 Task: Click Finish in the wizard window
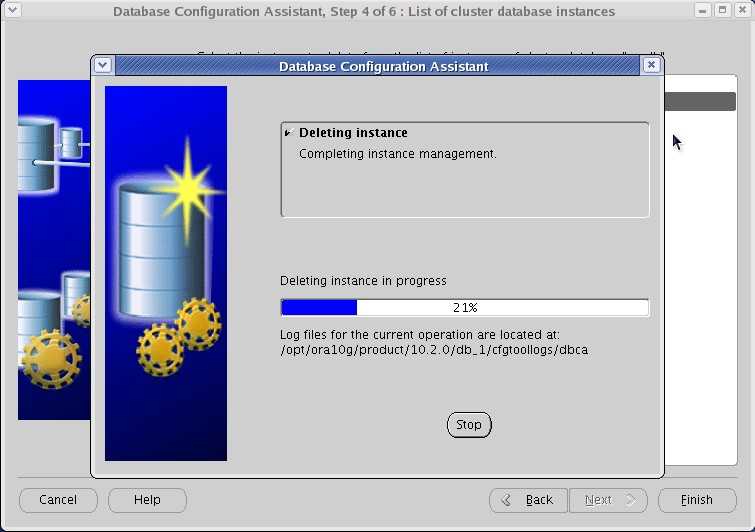[x=697, y=500]
